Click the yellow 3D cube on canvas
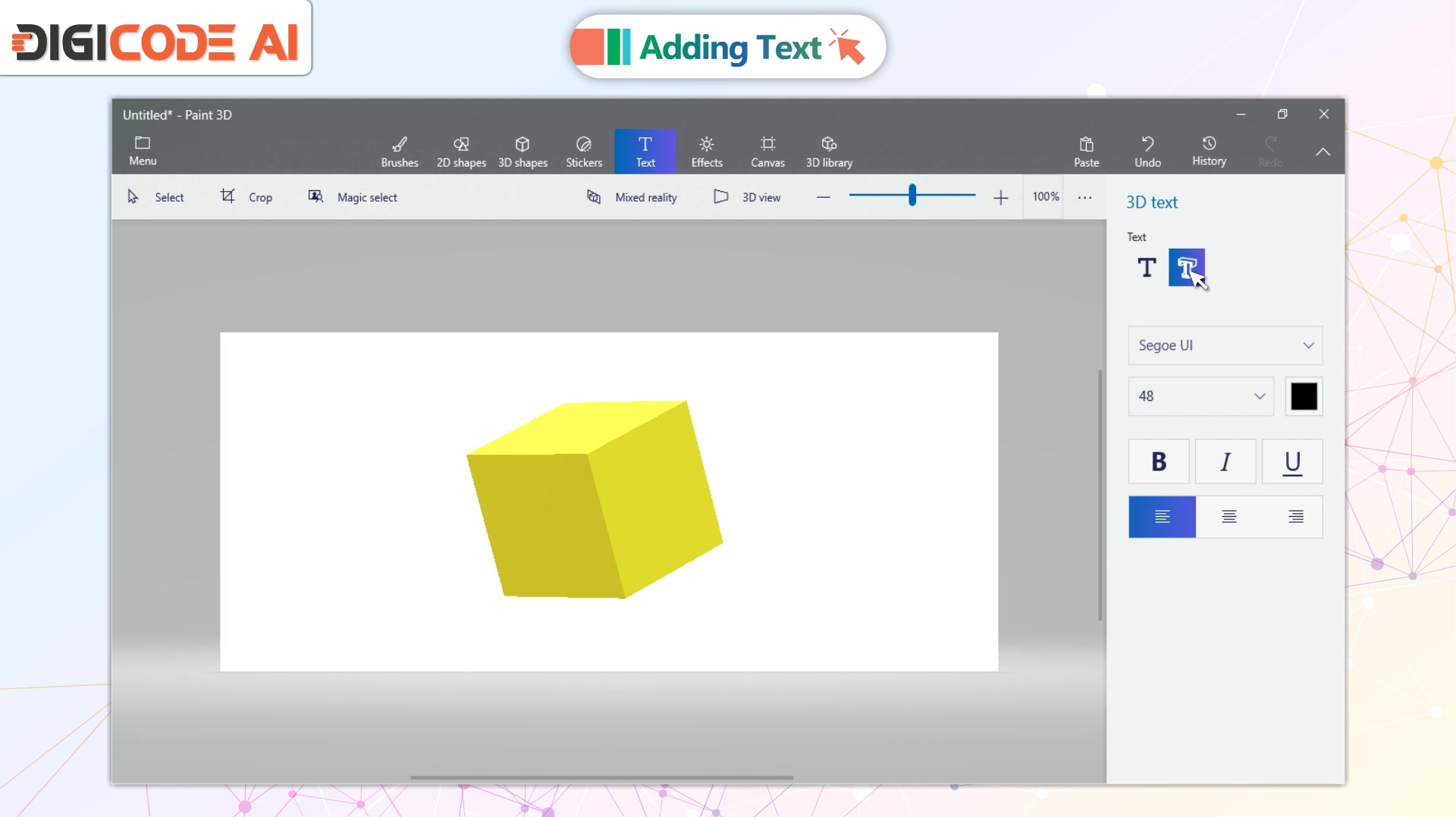Viewport: 1456px width, 817px height. (x=595, y=500)
